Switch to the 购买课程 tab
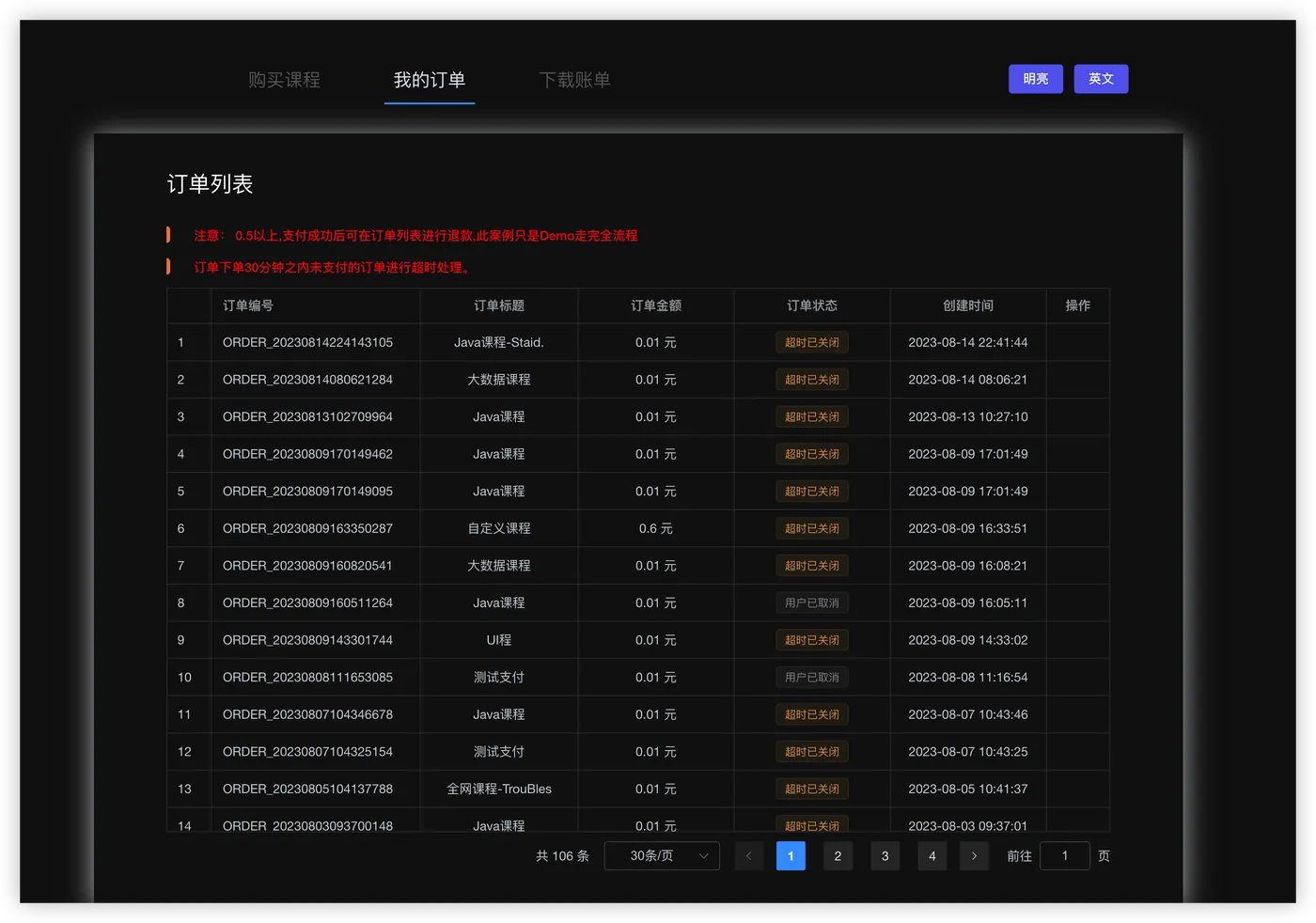This screenshot has height=923, width=1316. tap(284, 80)
